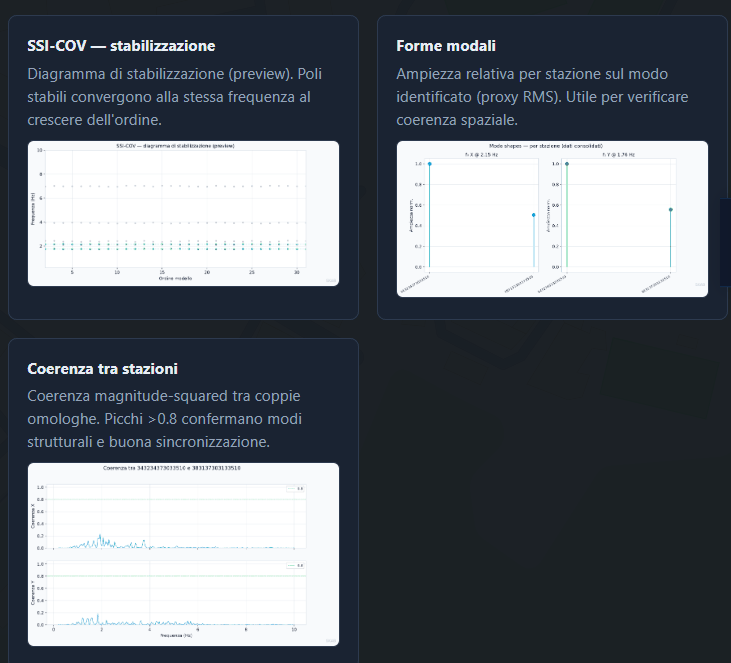
Task: Click the coherence description mentioning Picchi >0.8
Action: tap(165, 419)
